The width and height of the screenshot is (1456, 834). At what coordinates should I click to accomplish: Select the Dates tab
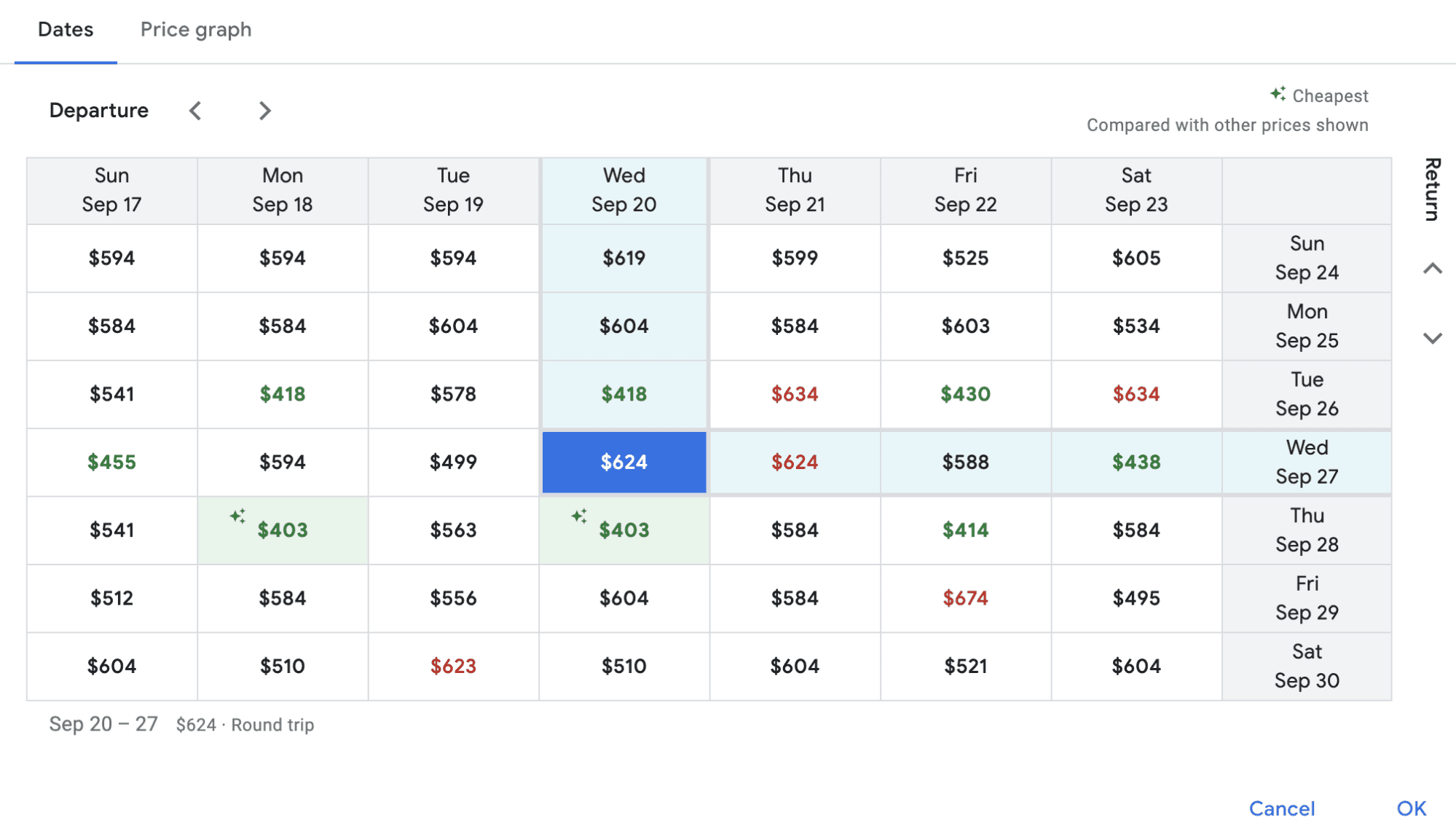tap(66, 28)
